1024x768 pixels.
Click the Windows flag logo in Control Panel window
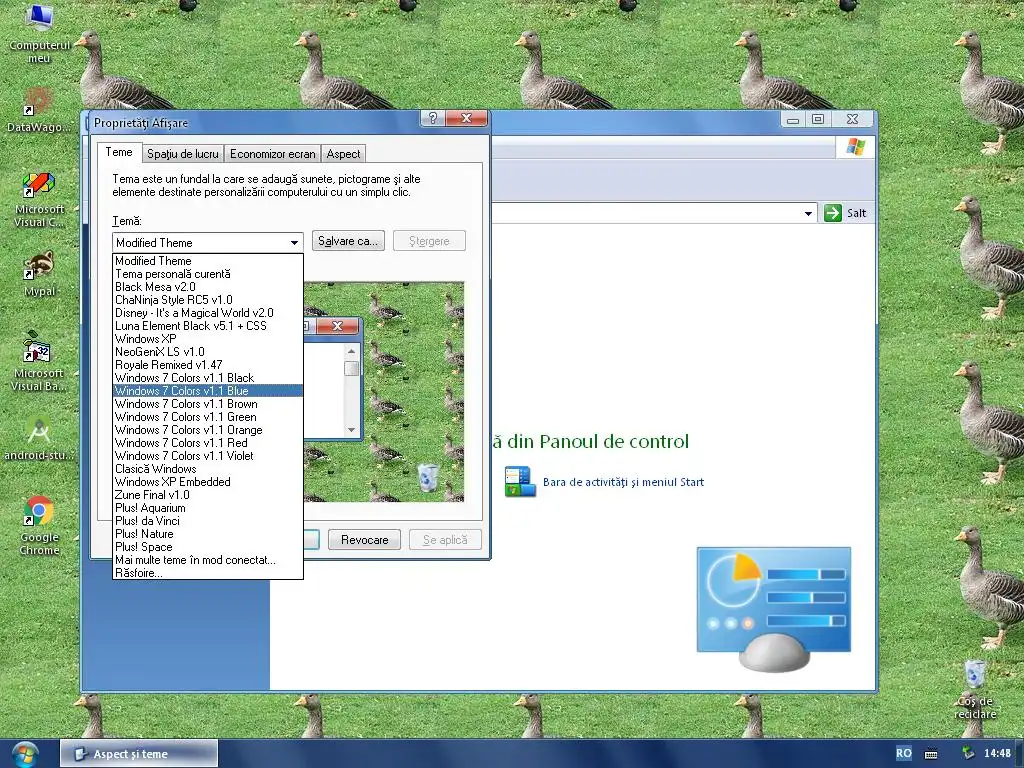(x=856, y=147)
